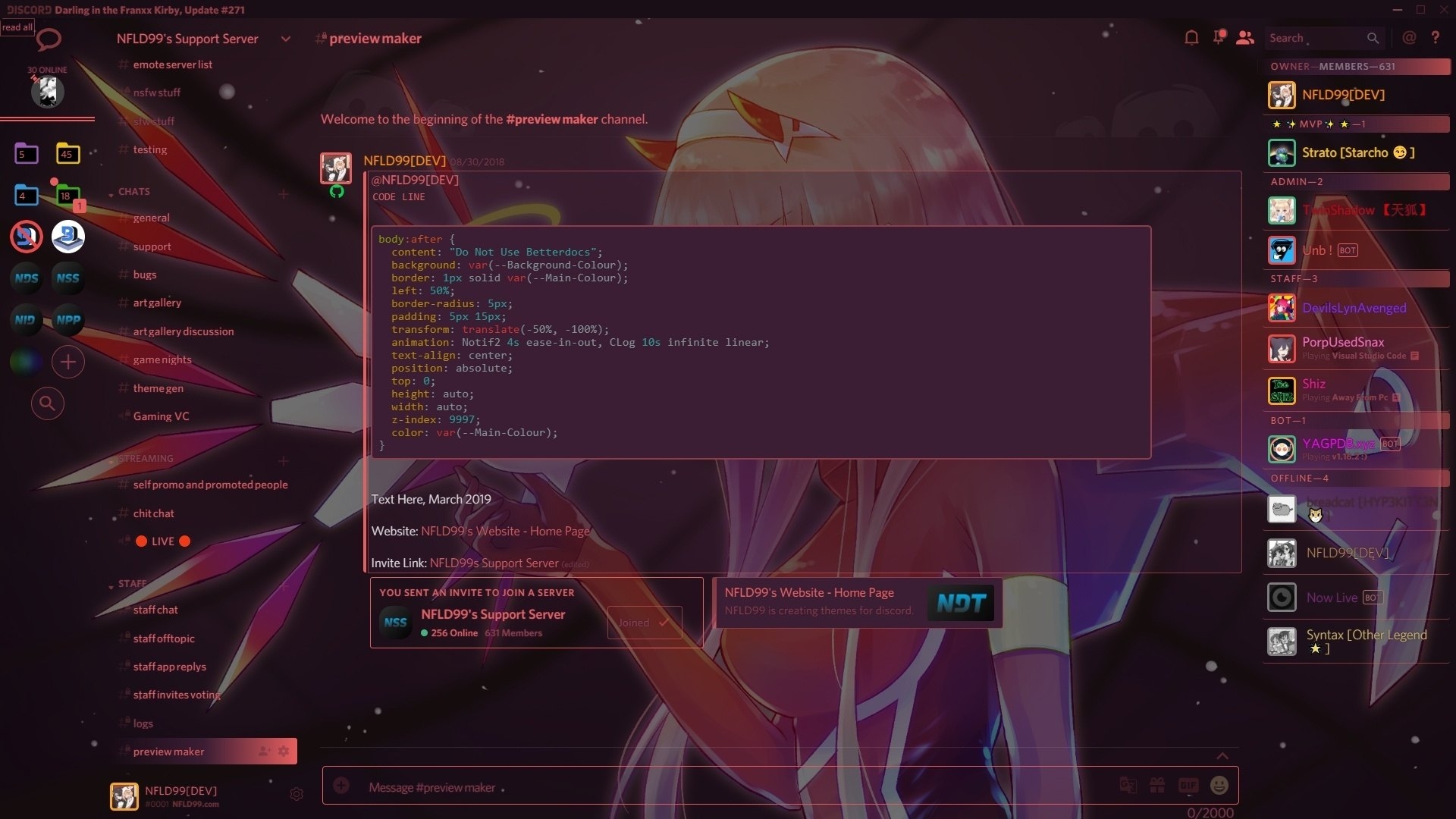The image size is (1456, 819).
Task: Add a server with the plus button
Action: point(67,362)
